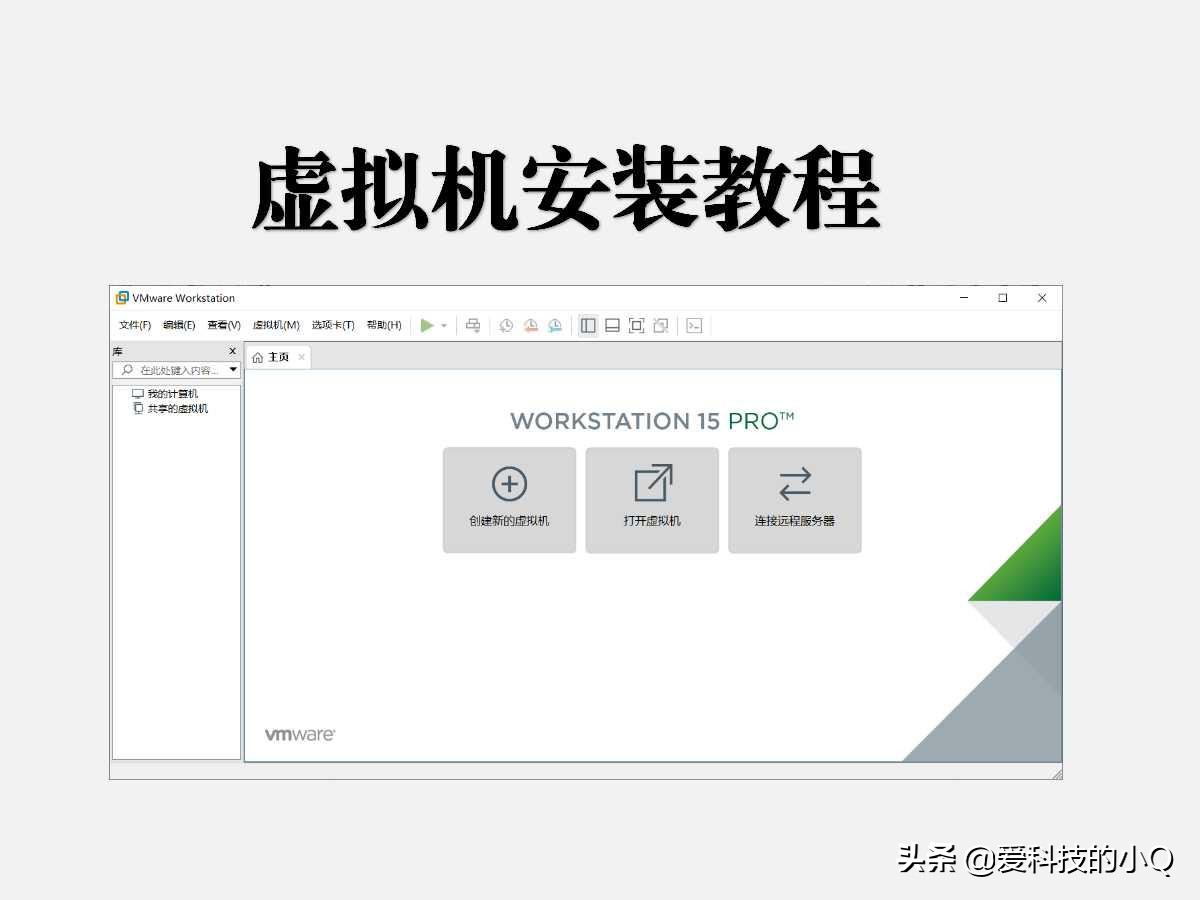The height and width of the screenshot is (900, 1200).
Task: Click the 创建新的虚拟机 button
Action: [x=509, y=500]
